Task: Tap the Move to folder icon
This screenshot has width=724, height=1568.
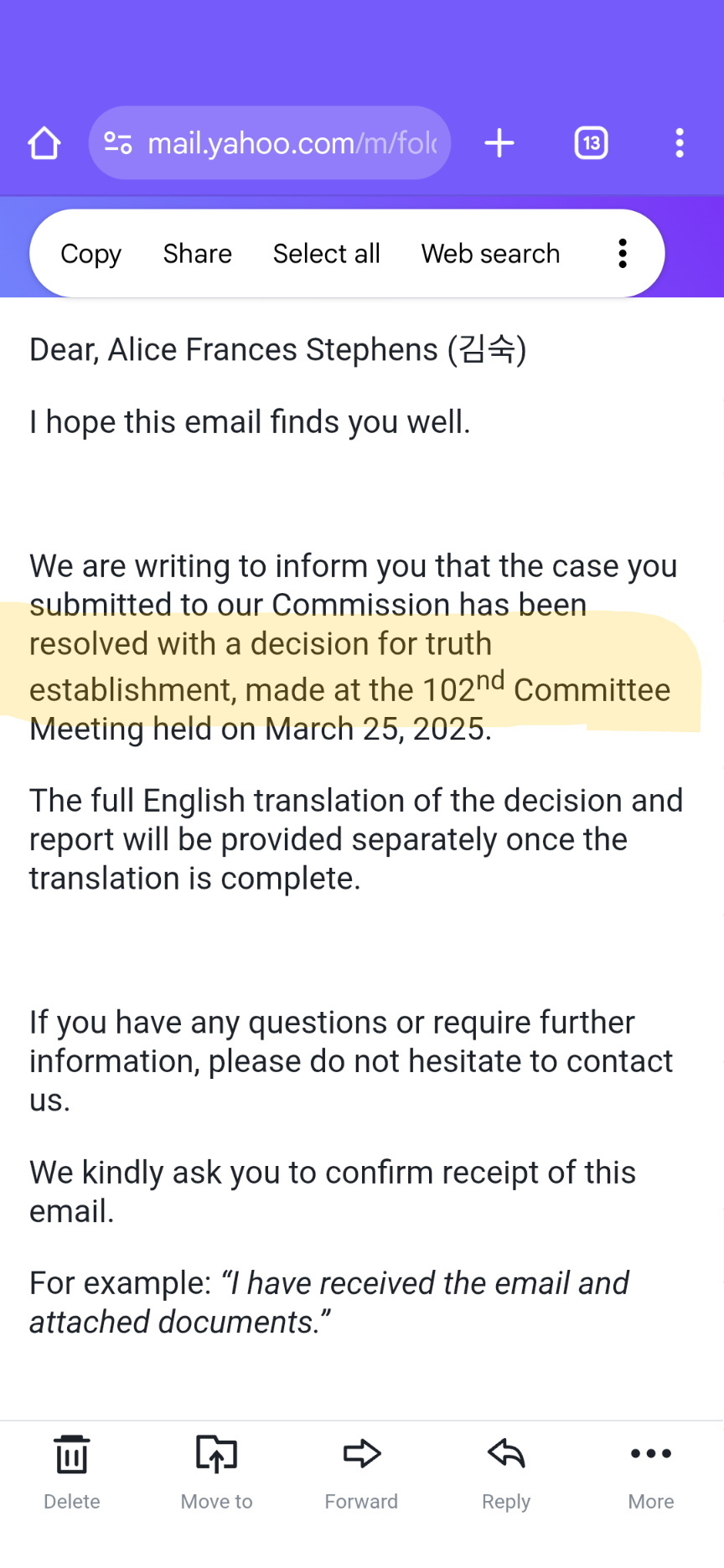Action: [x=216, y=1455]
